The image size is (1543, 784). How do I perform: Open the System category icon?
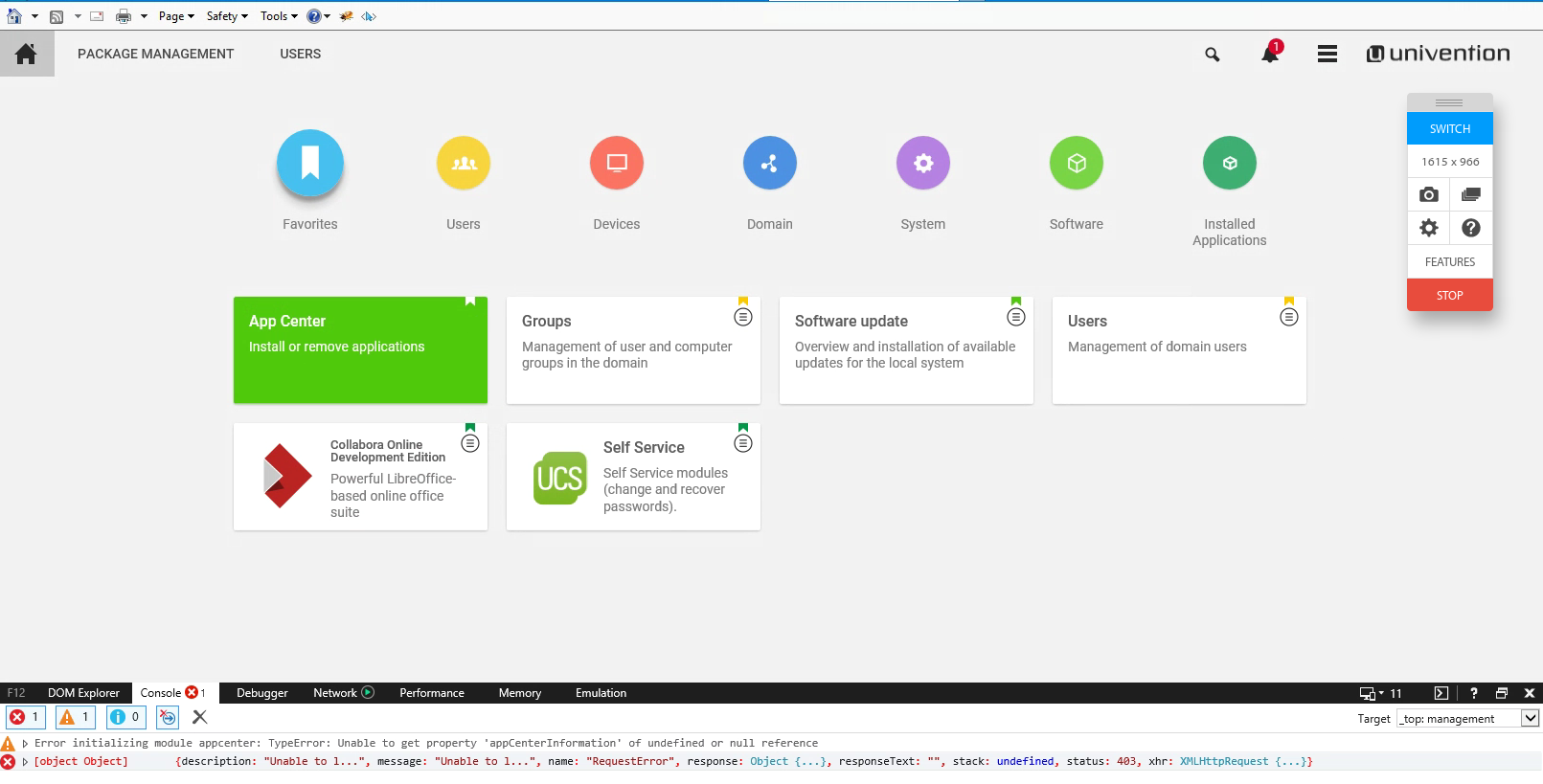coord(922,163)
